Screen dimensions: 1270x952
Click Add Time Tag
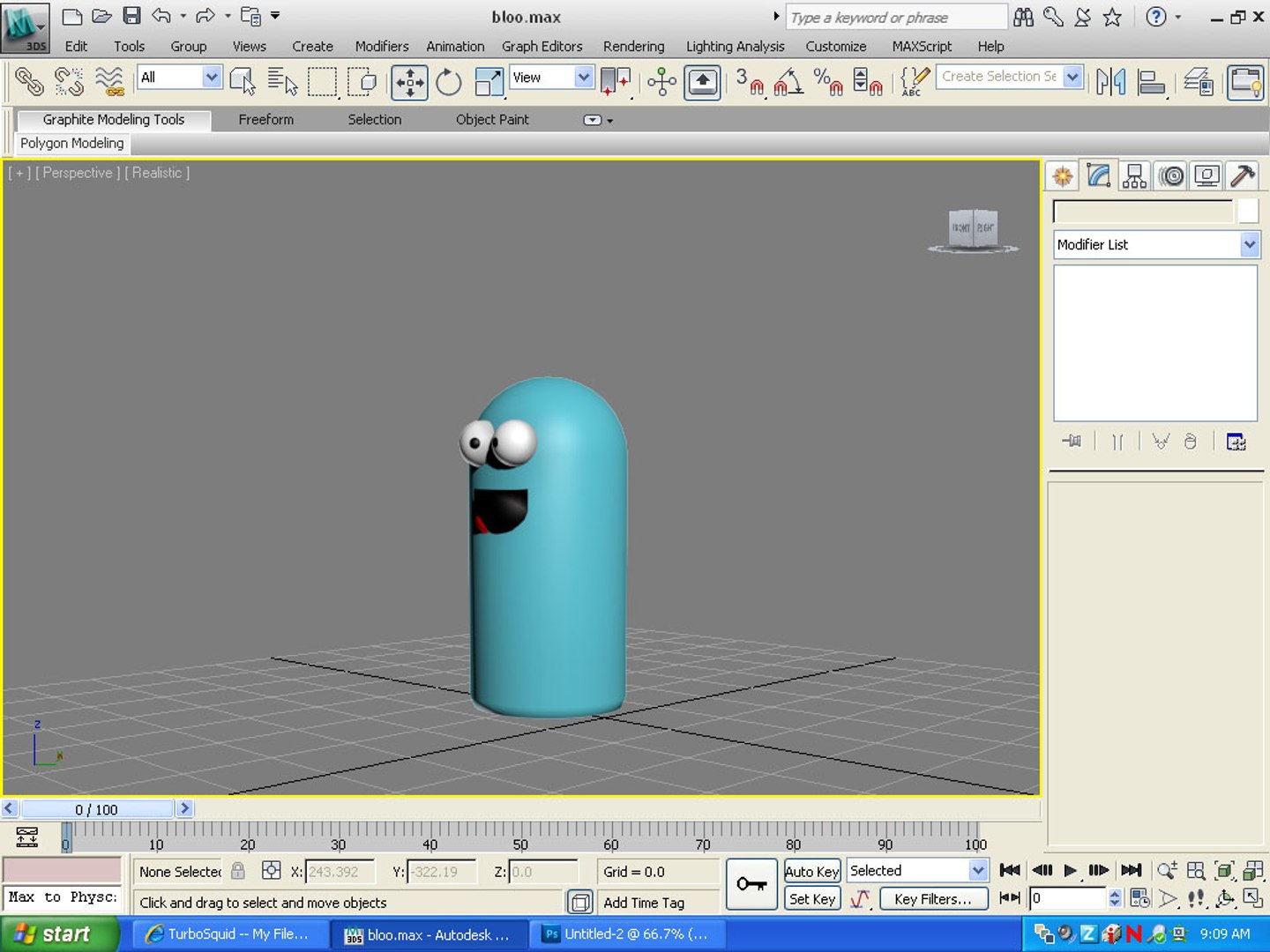pyautogui.click(x=644, y=903)
